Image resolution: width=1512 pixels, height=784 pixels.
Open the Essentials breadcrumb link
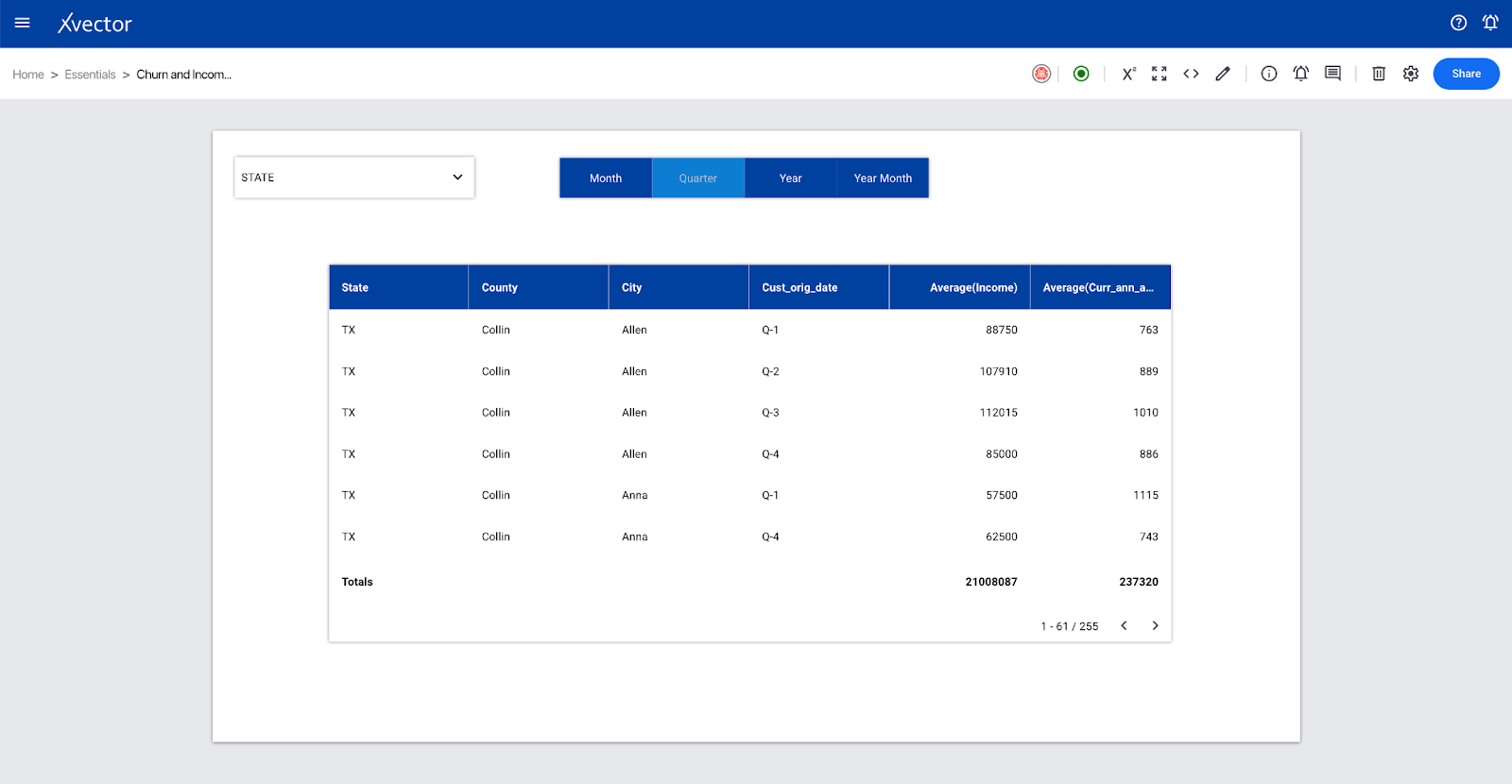tap(90, 75)
